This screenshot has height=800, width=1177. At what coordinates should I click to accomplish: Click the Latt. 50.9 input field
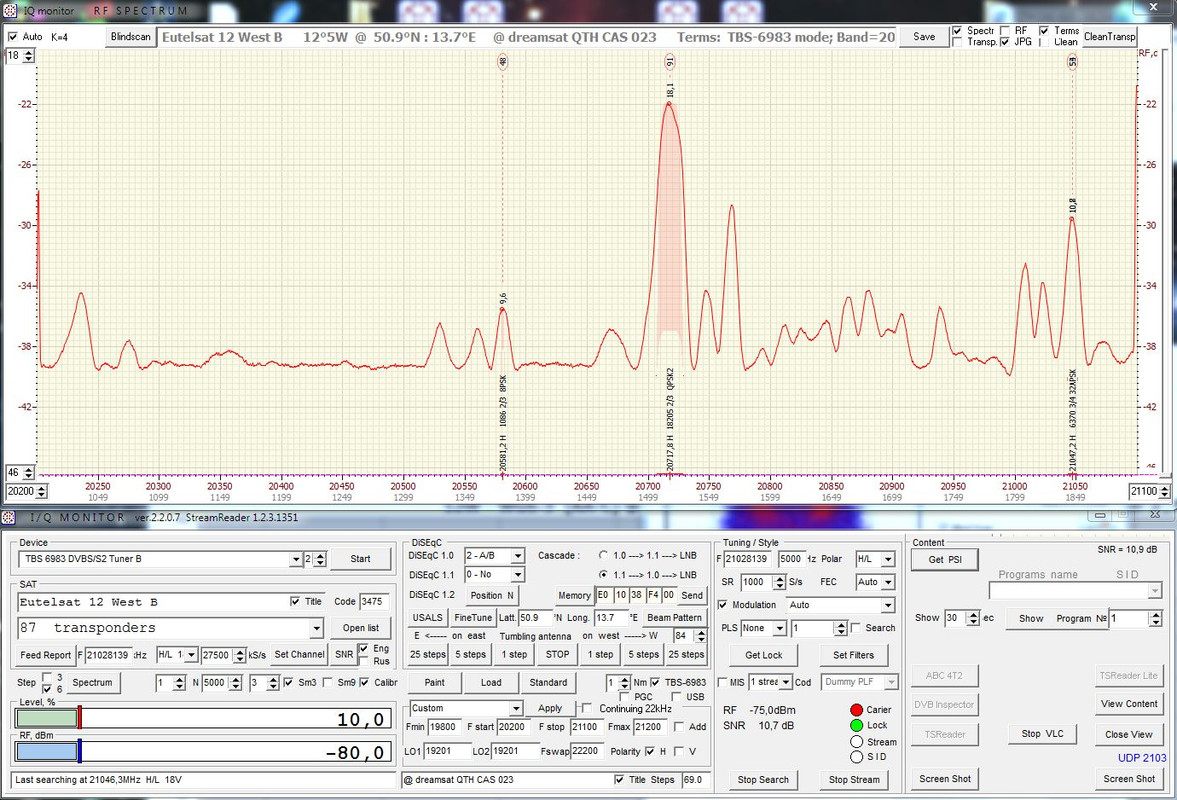pos(535,618)
